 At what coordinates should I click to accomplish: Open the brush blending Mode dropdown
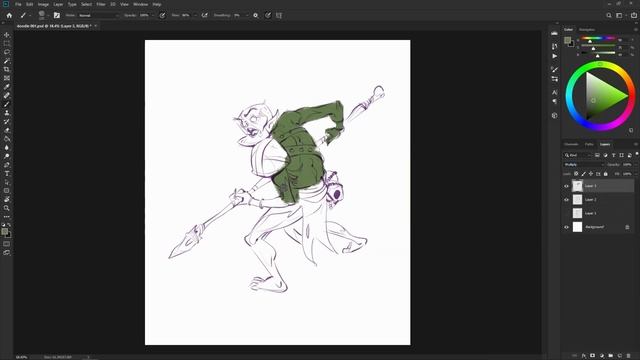point(98,16)
